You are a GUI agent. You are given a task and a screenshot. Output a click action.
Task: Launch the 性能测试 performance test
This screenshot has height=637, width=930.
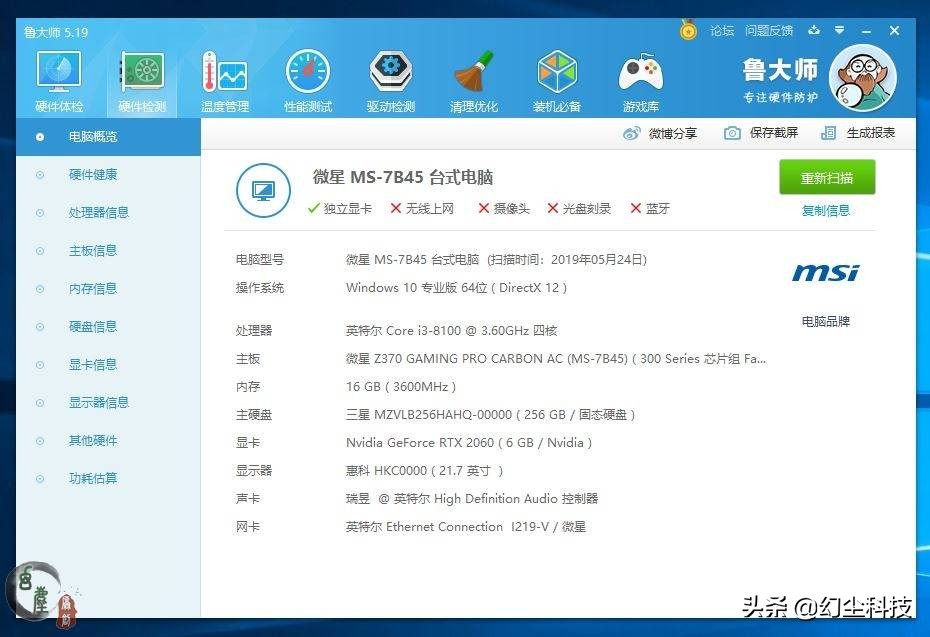point(307,78)
